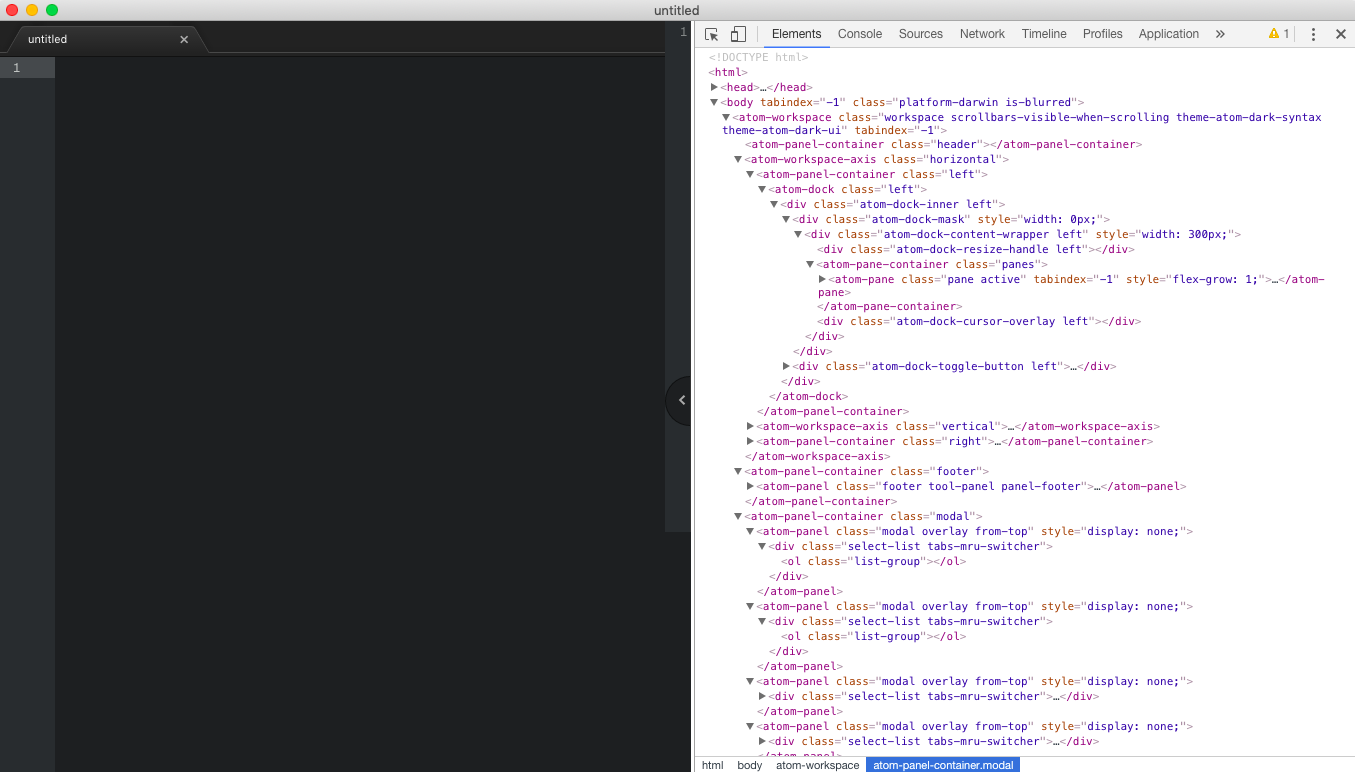Image resolution: width=1355 pixels, height=772 pixels.
Task: Collapse the body element
Action: tap(714, 102)
